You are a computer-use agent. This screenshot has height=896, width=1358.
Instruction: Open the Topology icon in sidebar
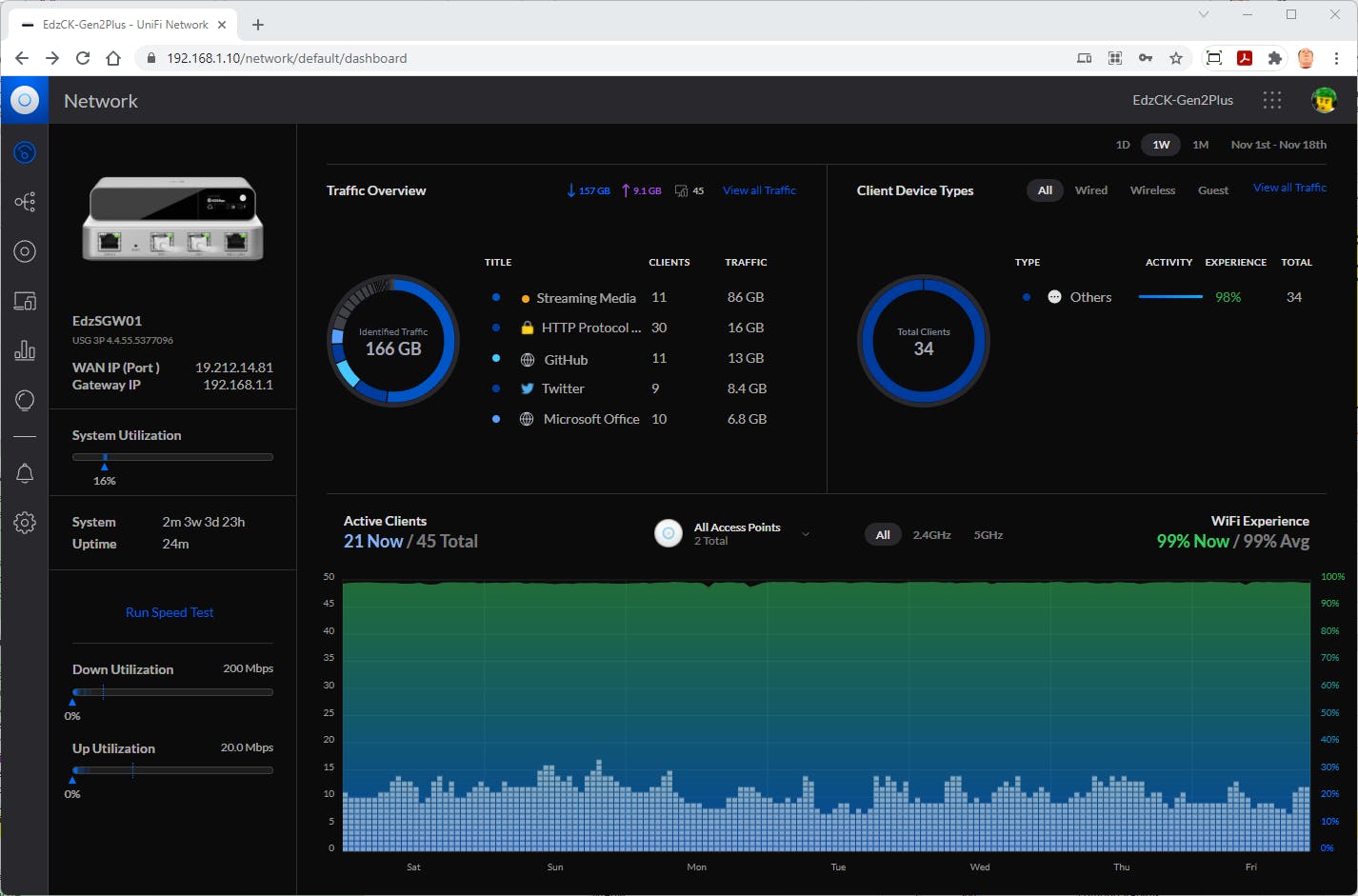[x=25, y=202]
